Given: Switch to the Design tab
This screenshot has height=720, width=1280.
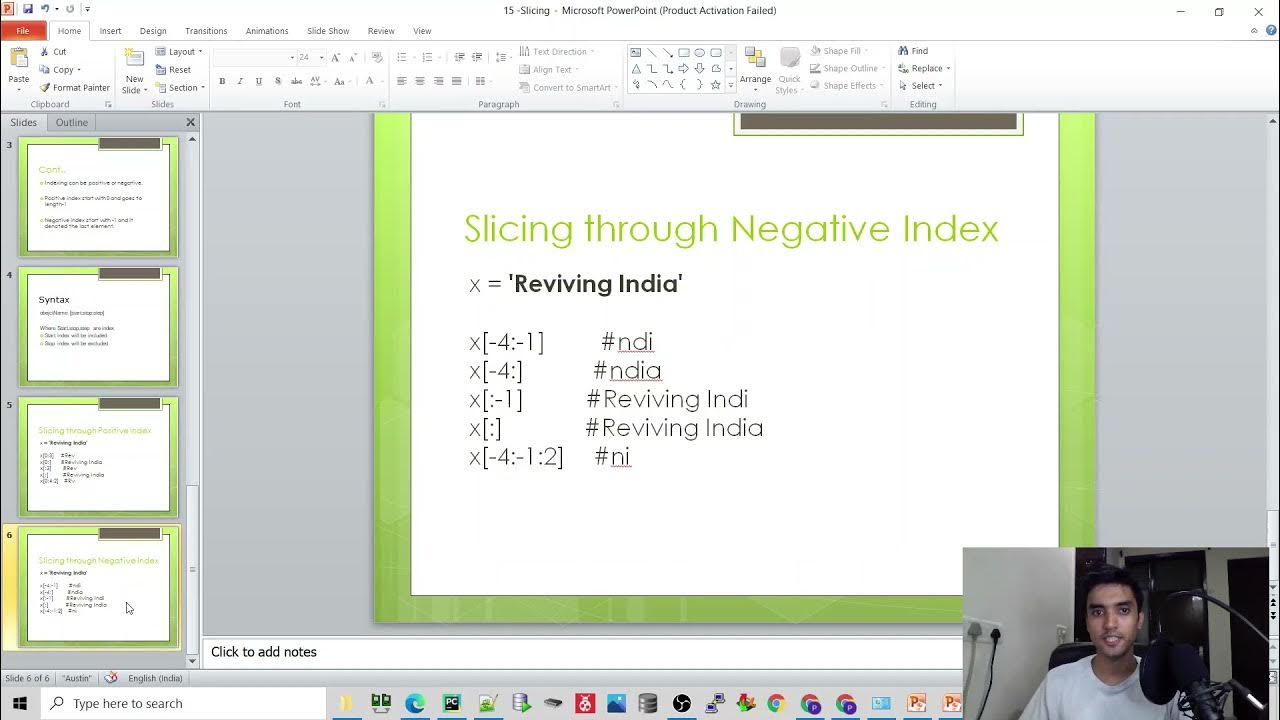Looking at the screenshot, I should tap(153, 31).
